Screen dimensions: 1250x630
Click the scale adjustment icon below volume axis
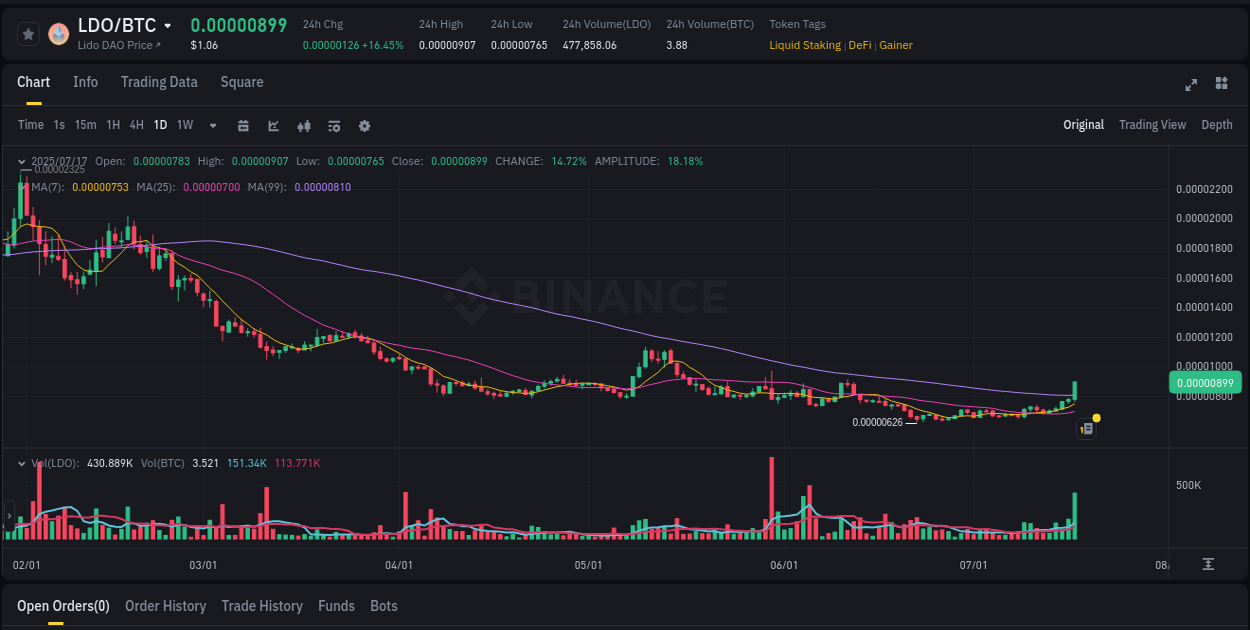click(x=1207, y=565)
